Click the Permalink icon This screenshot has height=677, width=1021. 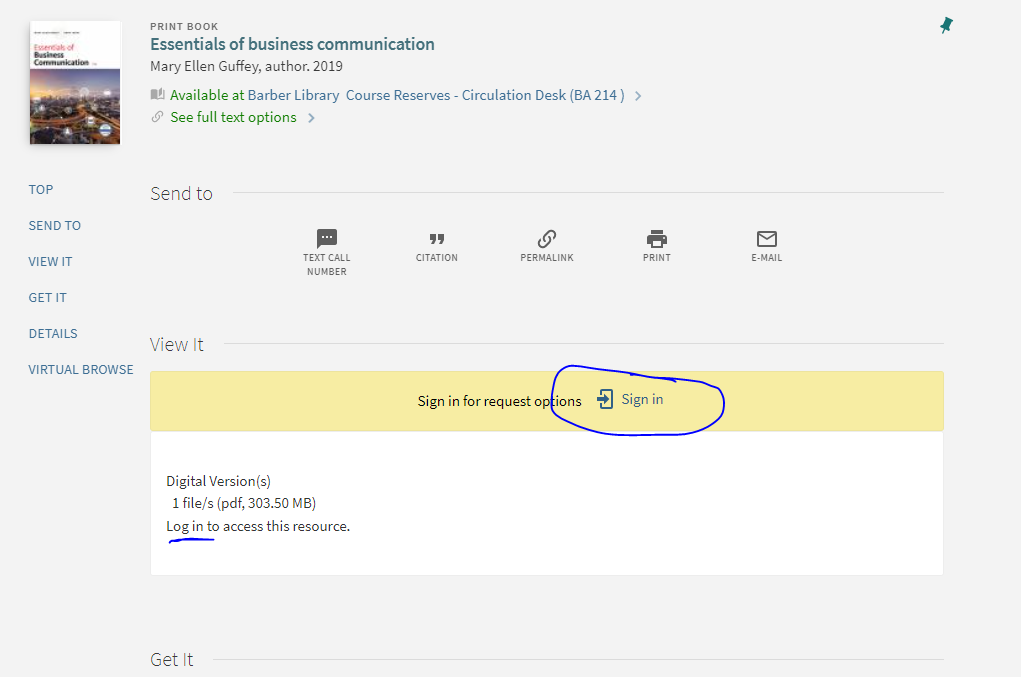(x=546, y=239)
